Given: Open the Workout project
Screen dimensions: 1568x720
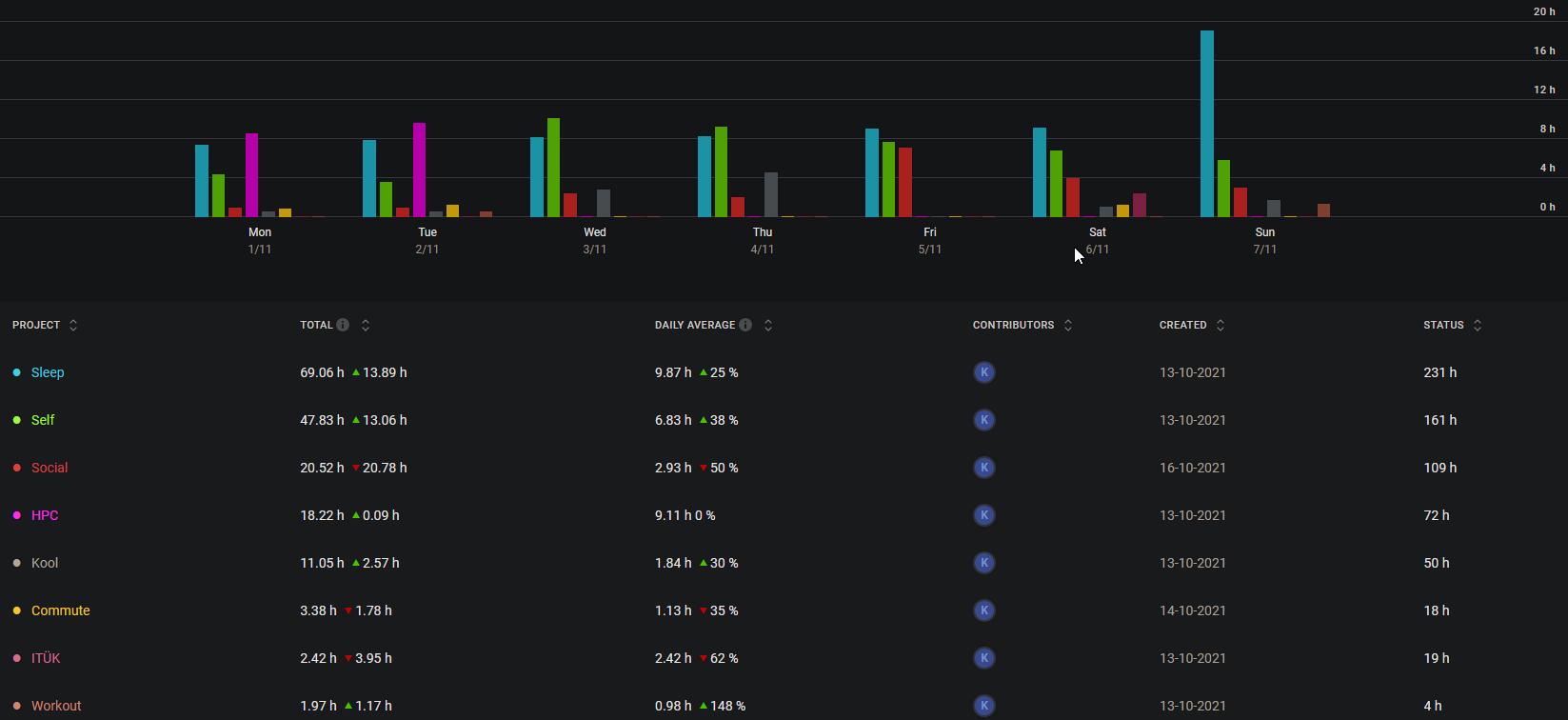Looking at the screenshot, I should (x=56, y=706).
